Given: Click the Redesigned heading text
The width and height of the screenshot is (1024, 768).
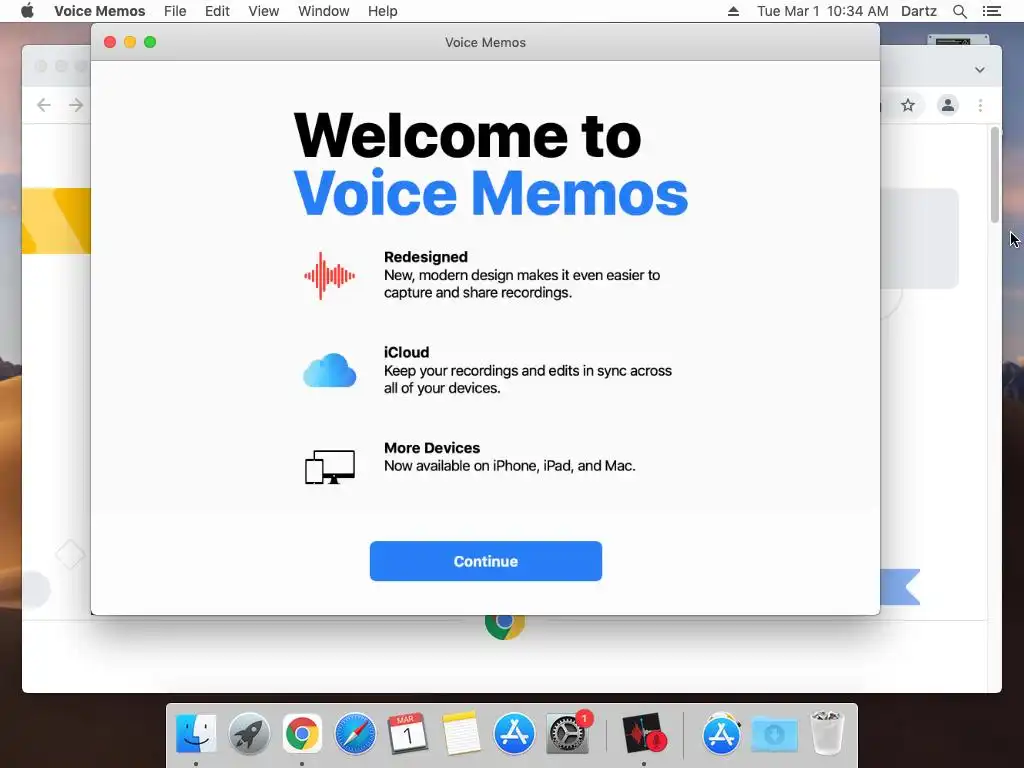Looking at the screenshot, I should [x=425, y=257].
